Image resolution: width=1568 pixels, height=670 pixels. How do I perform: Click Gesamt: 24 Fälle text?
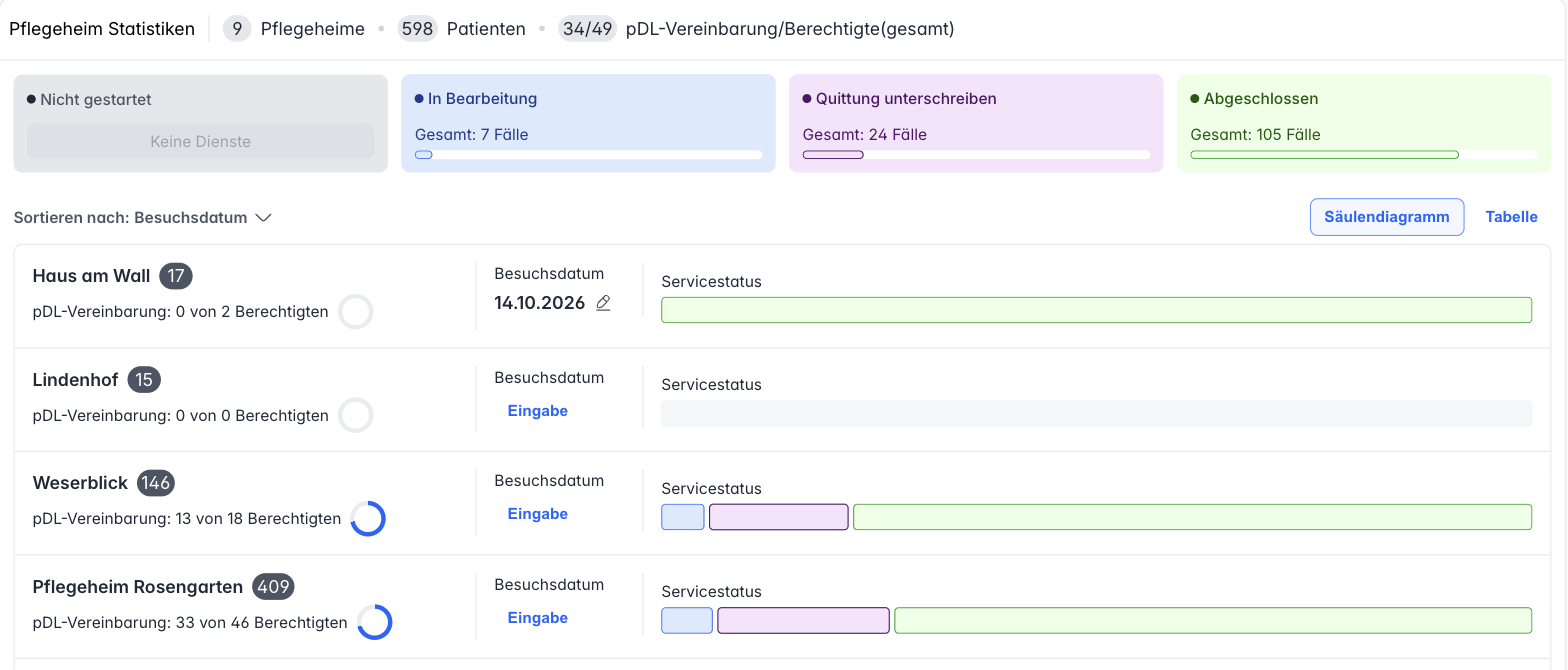(x=865, y=134)
